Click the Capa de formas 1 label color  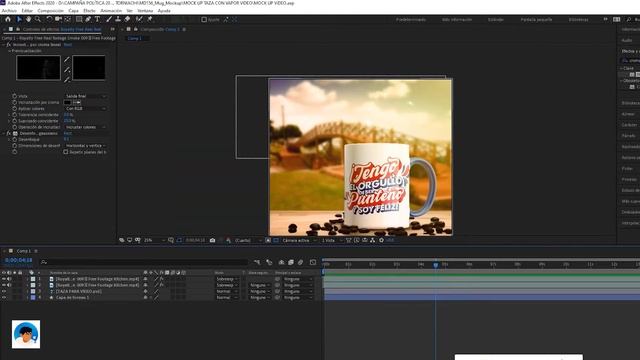point(33,298)
